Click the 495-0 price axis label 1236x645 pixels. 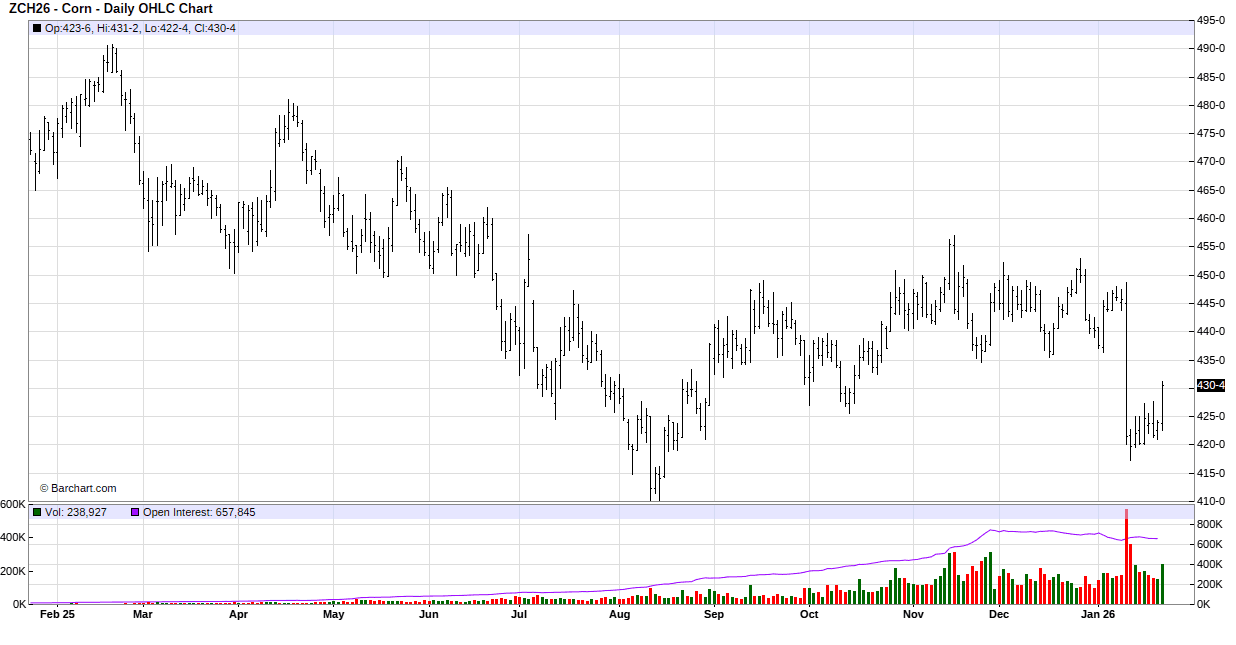tap(1211, 20)
